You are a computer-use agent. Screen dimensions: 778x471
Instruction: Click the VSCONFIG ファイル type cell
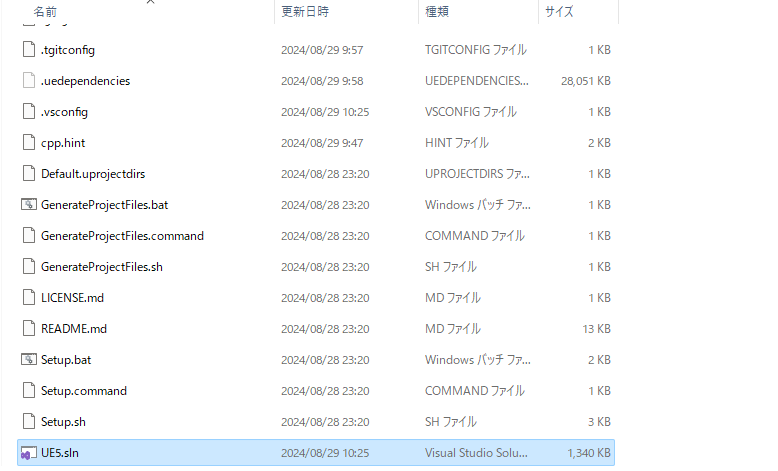click(471, 112)
